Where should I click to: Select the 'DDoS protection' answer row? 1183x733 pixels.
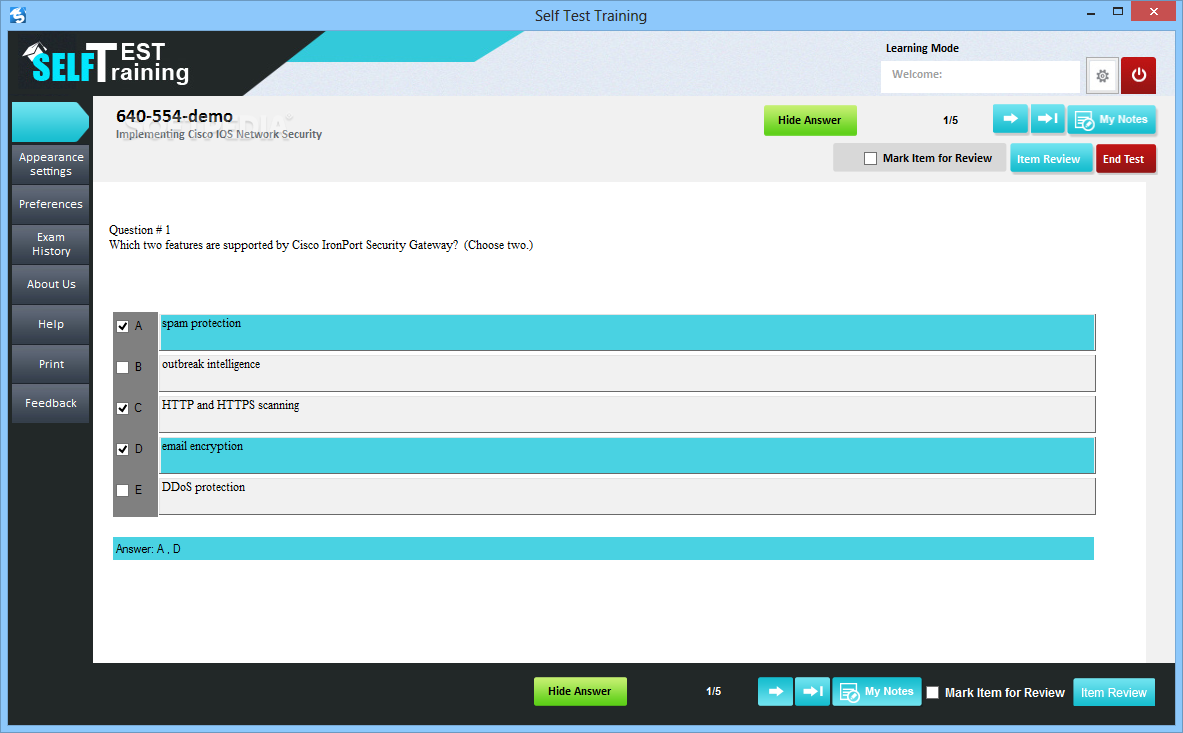tap(627, 496)
